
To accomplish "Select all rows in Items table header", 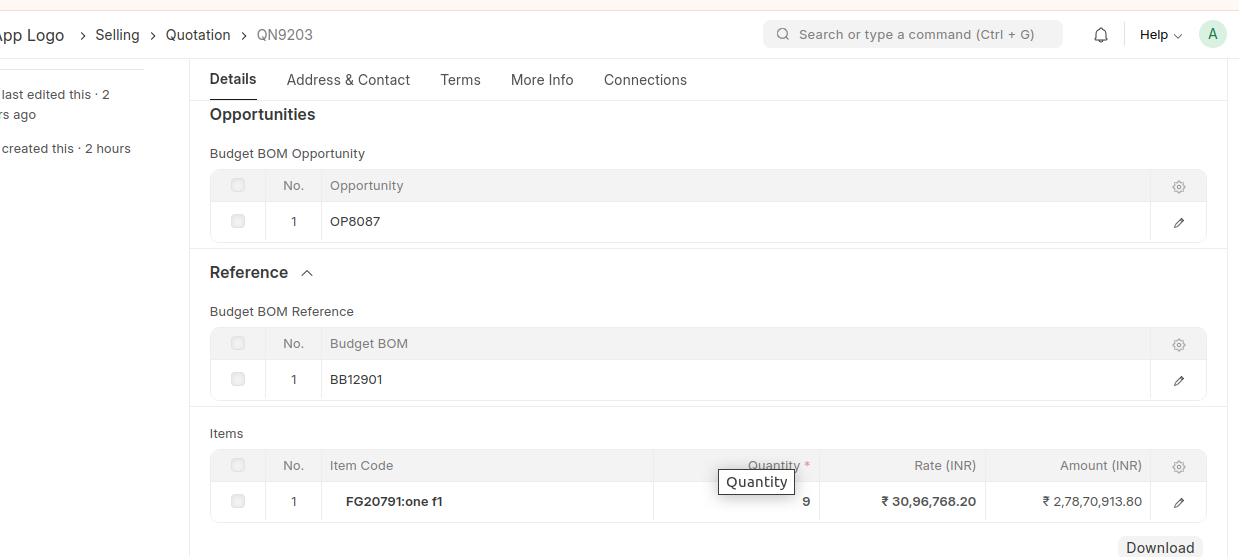I will pyautogui.click(x=238, y=465).
